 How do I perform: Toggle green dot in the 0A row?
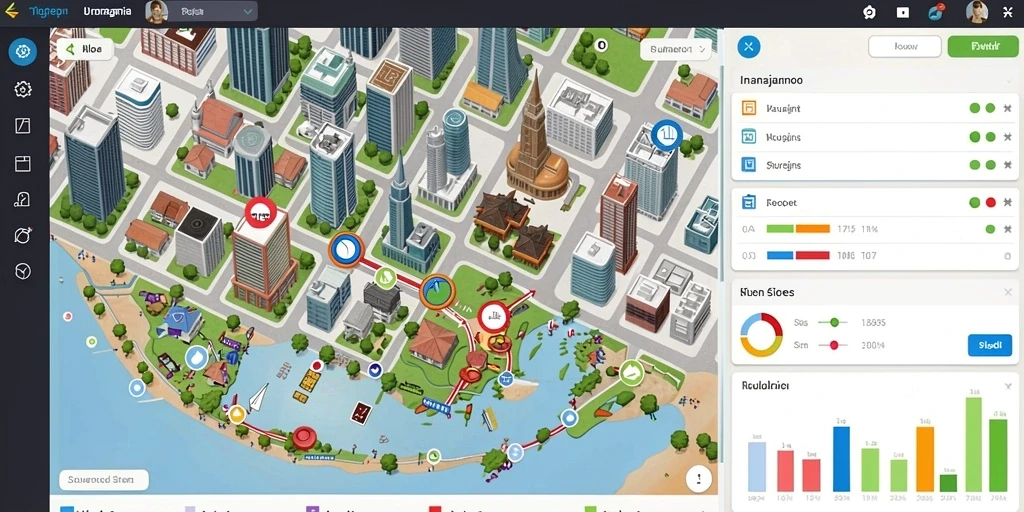(x=990, y=229)
